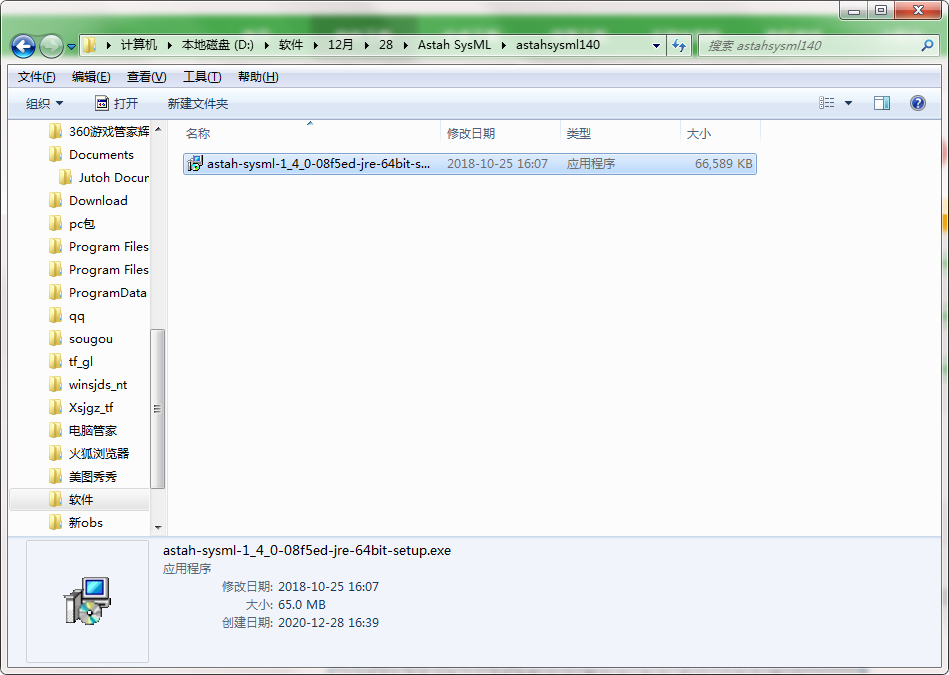
Task: Navigate to 软件 via the breadcrumb link
Action: click(291, 45)
